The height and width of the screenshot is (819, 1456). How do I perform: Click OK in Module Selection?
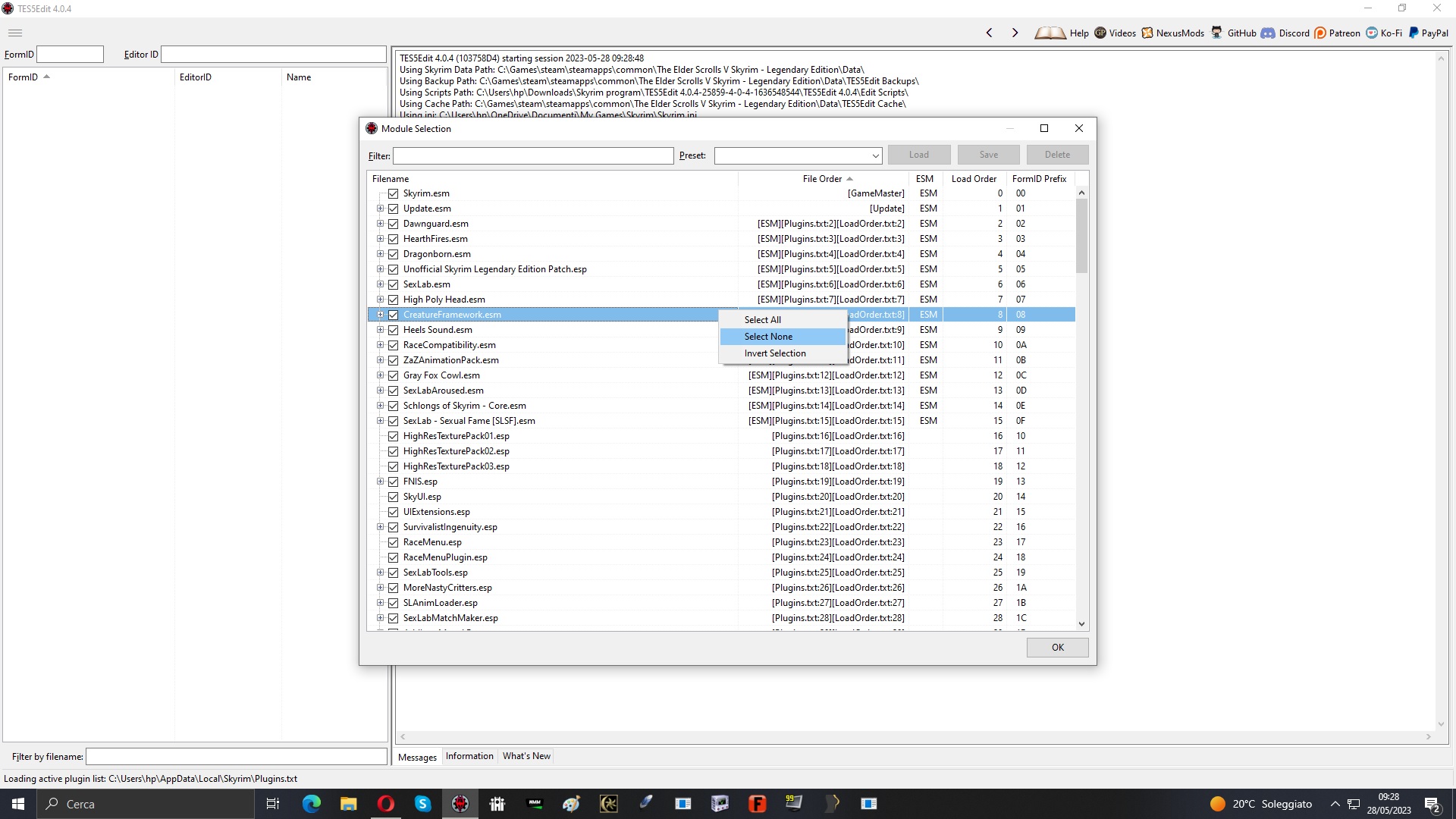click(x=1057, y=648)
